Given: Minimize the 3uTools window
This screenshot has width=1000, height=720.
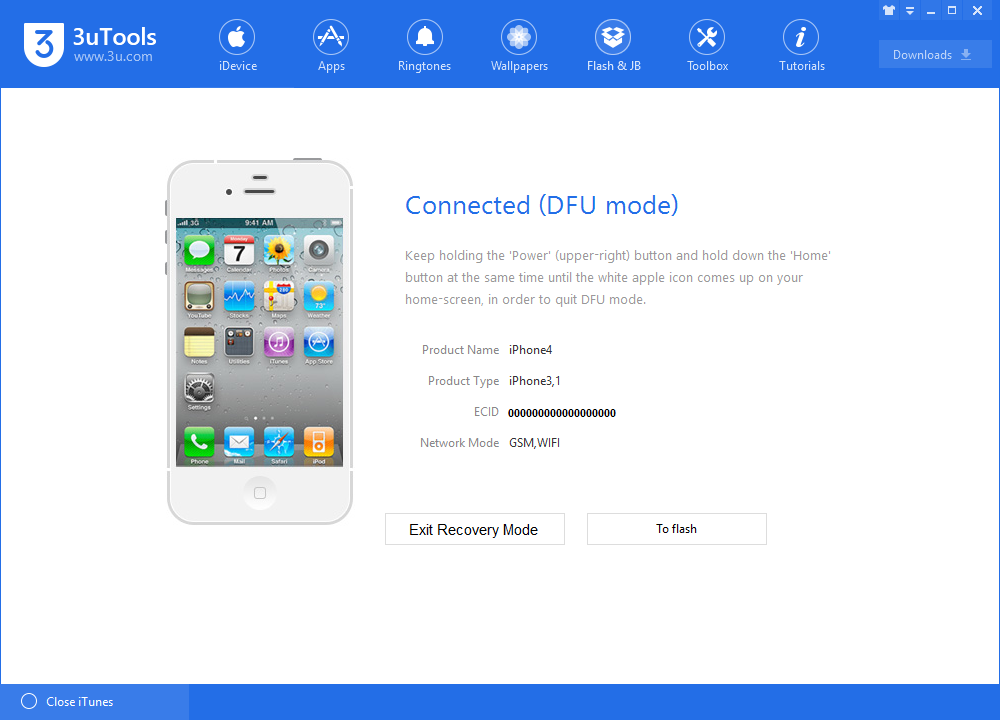Looking at the screenshot, I should point(931,11).
